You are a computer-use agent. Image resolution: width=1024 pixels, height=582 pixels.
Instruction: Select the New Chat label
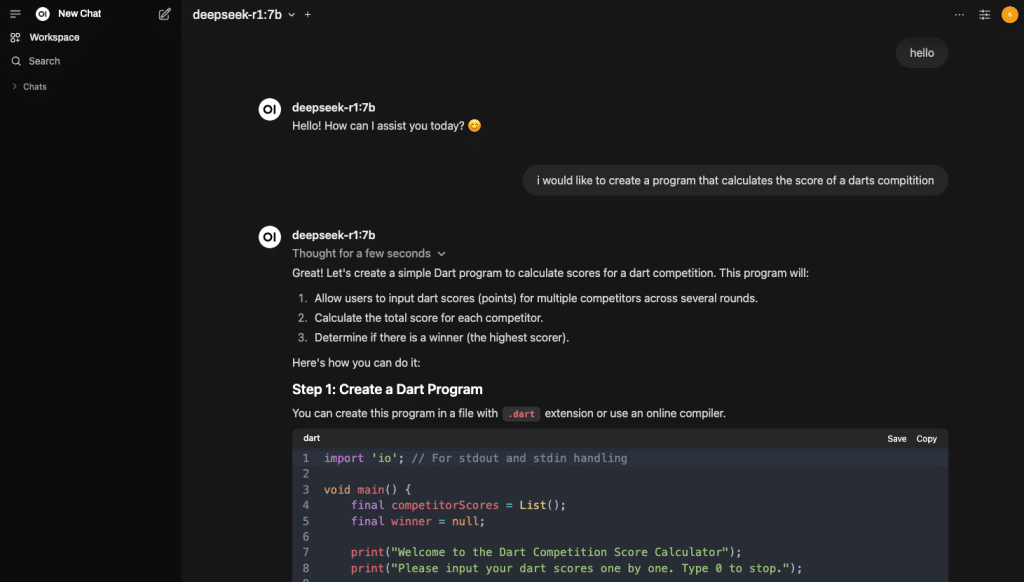(x=80, y=13)
